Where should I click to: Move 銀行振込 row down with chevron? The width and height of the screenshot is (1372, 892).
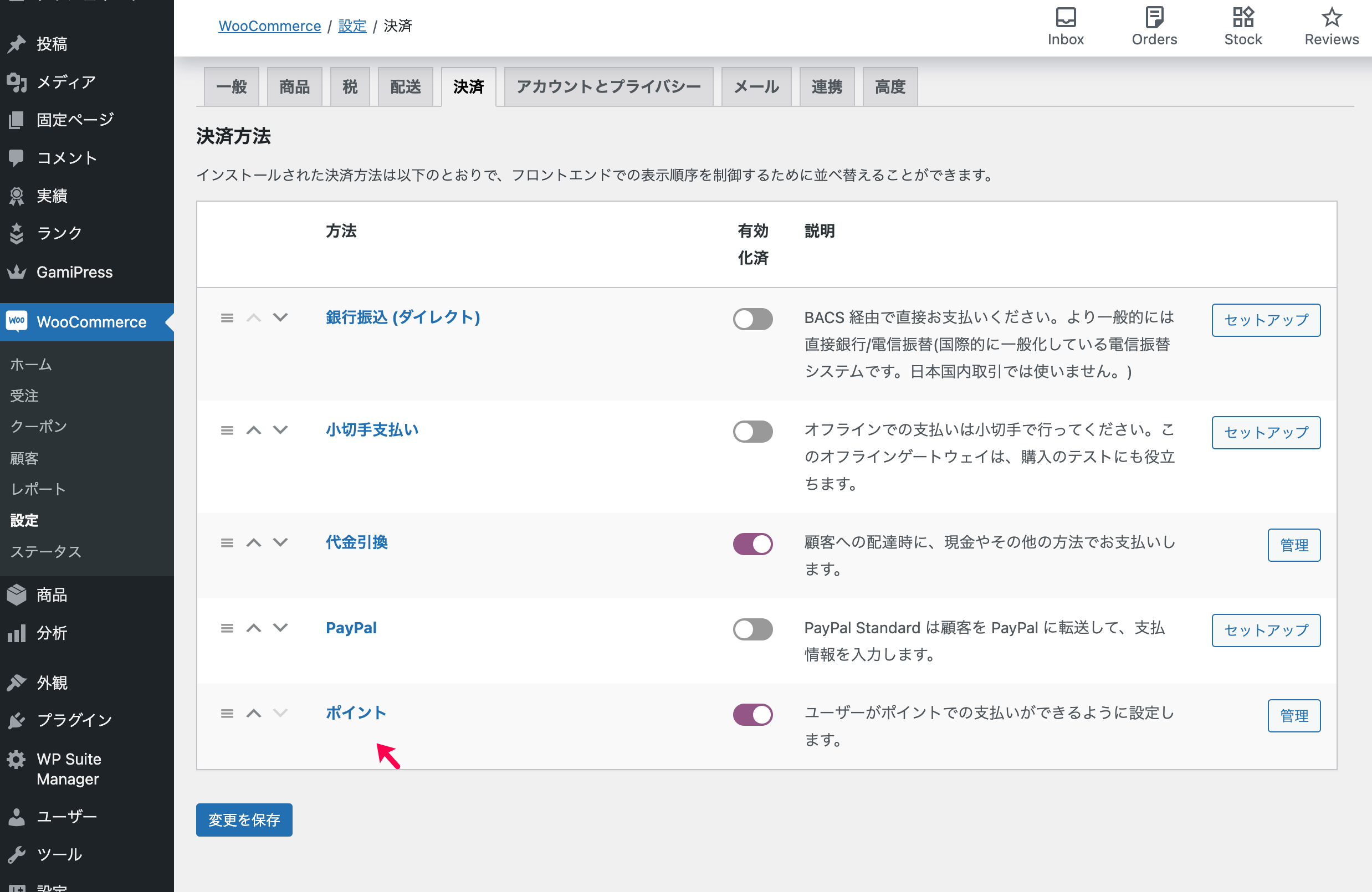click(280, 317)
